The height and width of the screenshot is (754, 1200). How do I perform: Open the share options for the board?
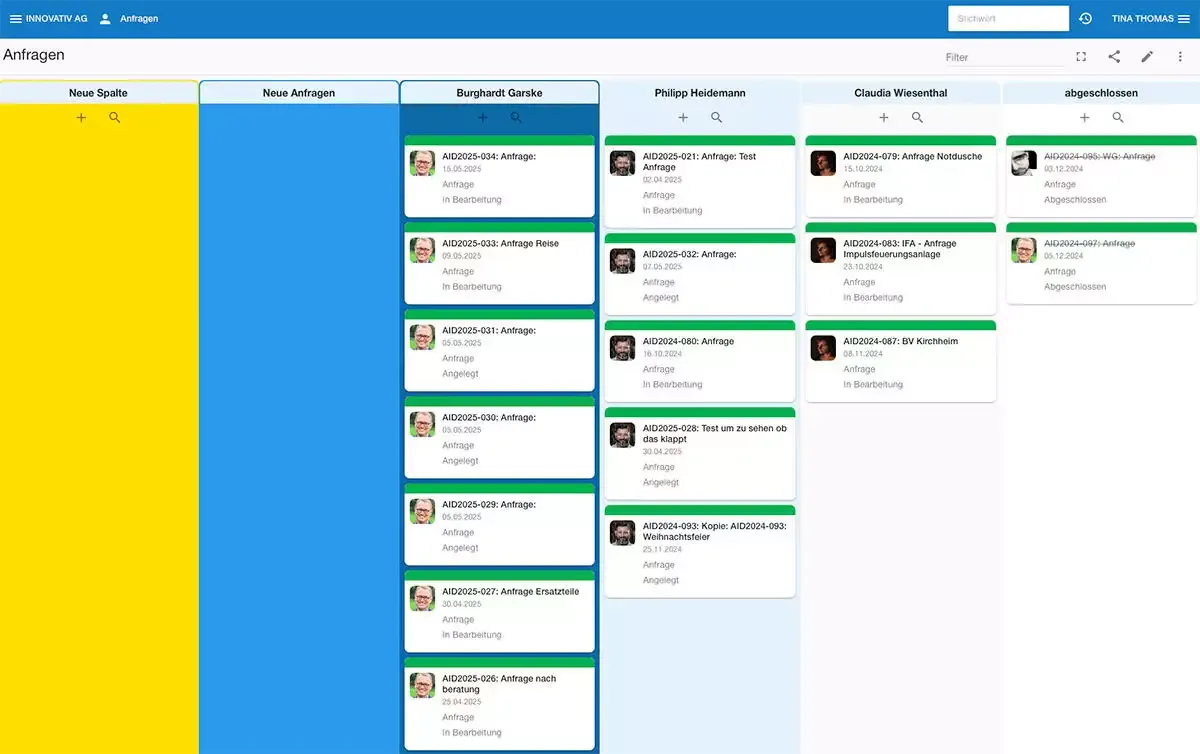click(1114, 57)
